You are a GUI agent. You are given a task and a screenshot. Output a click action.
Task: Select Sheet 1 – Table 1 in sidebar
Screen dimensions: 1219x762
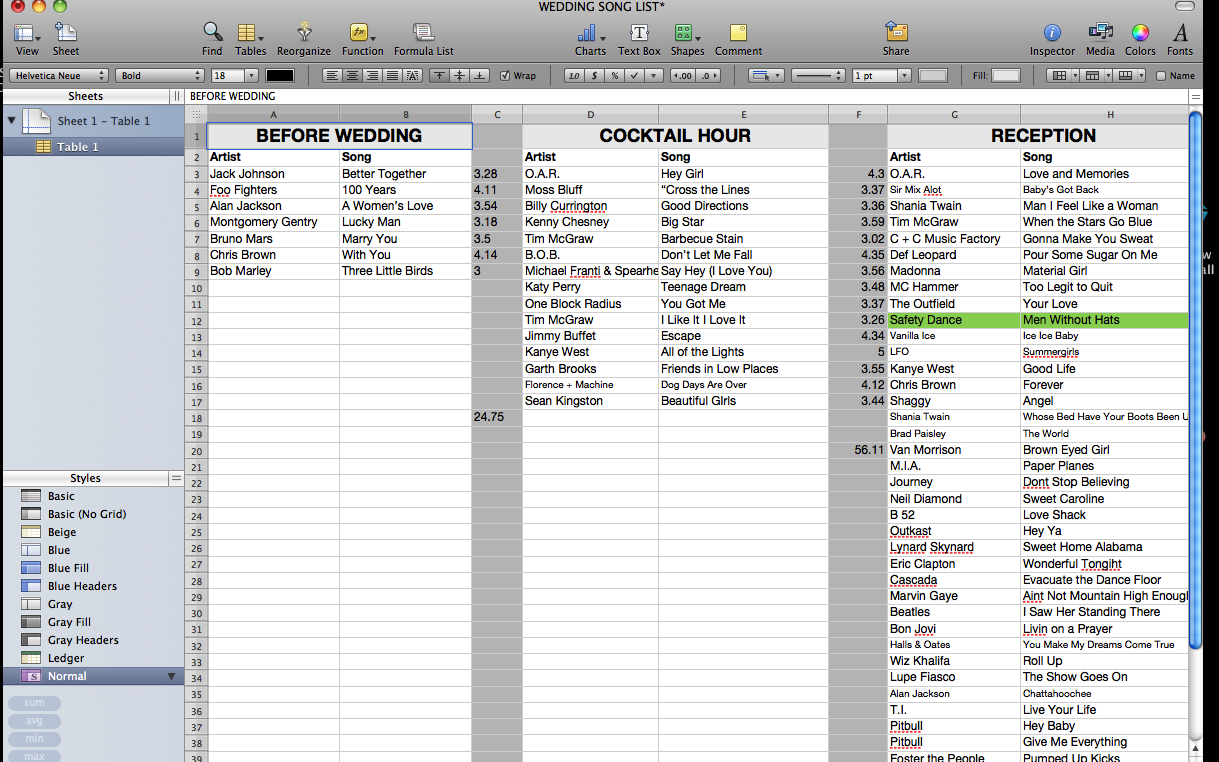(92, 121)
